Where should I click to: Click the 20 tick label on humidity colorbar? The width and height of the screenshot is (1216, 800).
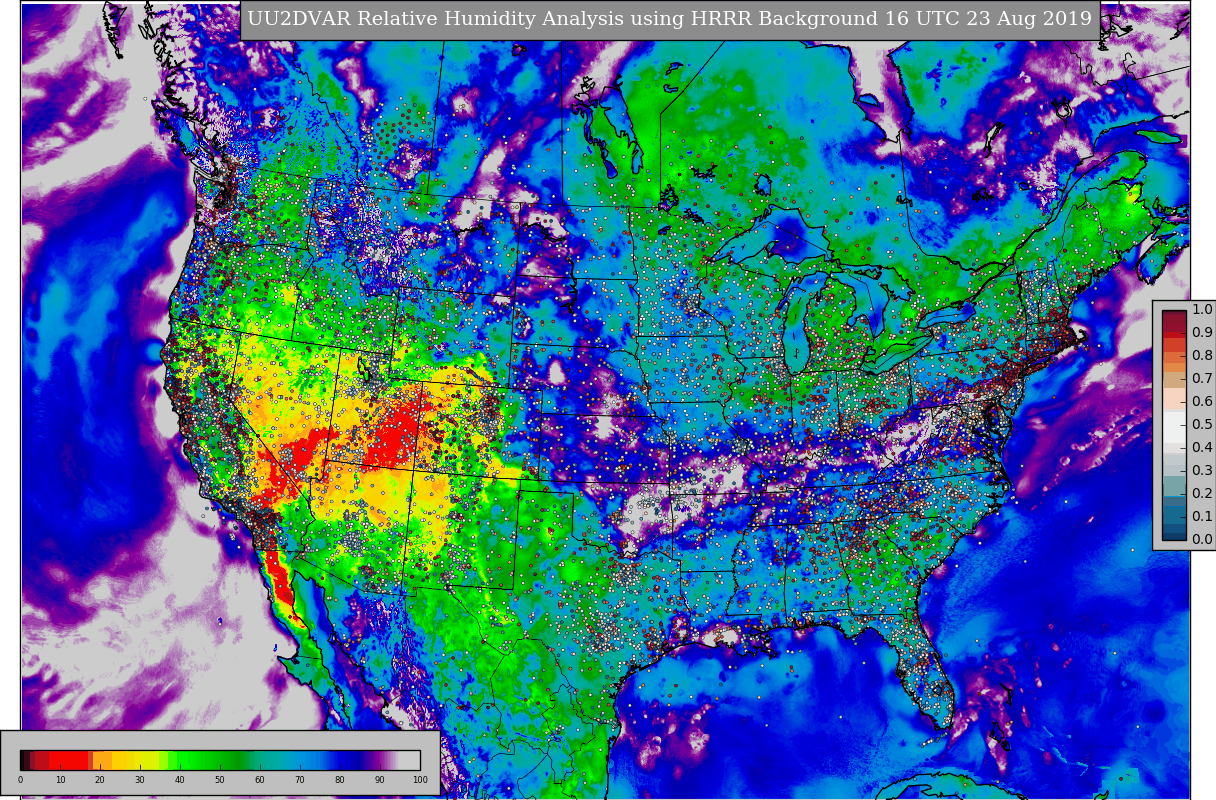(x=100, y=780)
